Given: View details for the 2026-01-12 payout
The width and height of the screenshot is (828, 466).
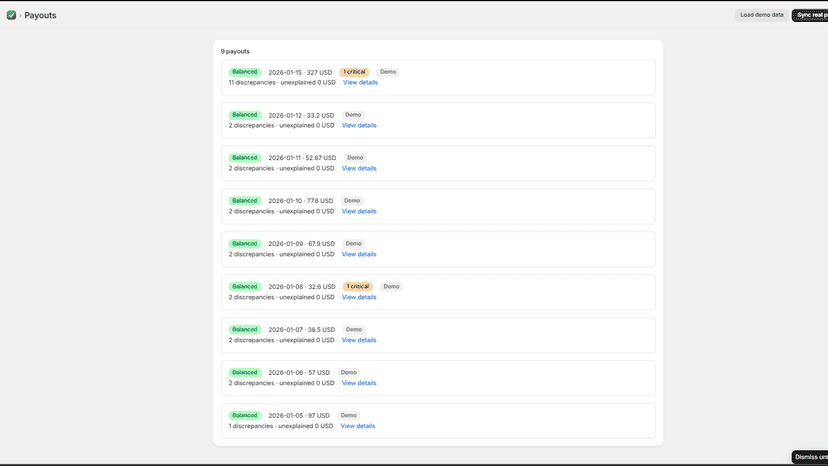Looking at the screenshot, I should (359, 125).
